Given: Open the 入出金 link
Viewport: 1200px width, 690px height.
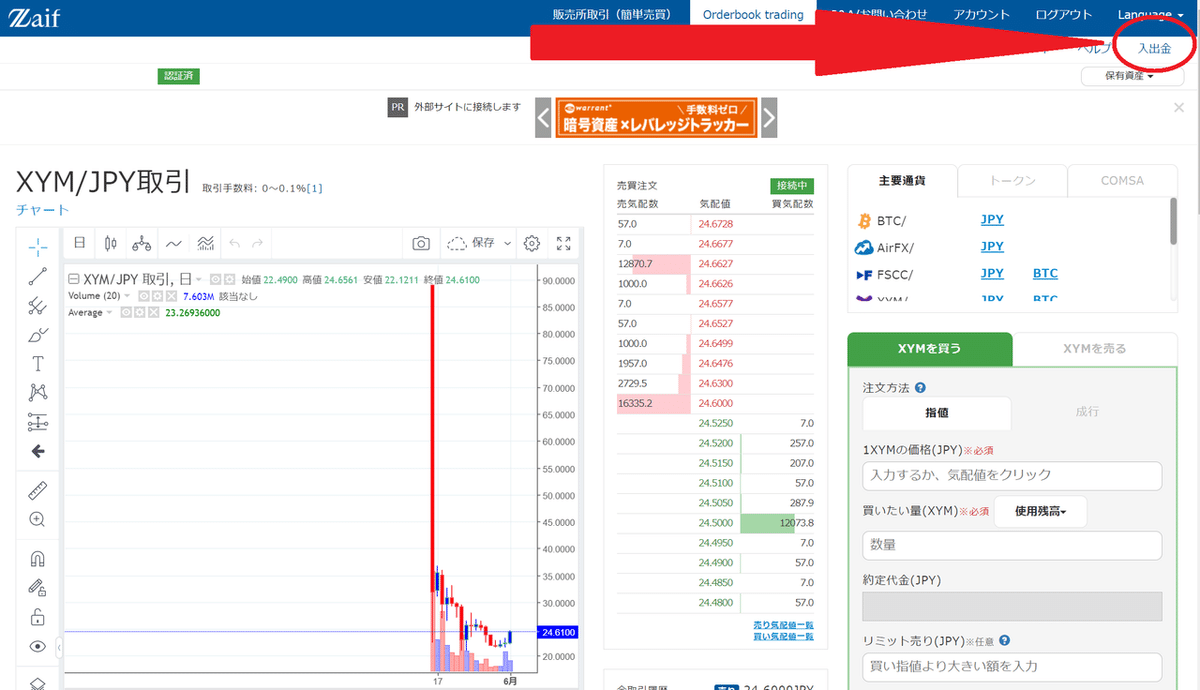Looking at the screenshot, I should (x=1154, y=48).
